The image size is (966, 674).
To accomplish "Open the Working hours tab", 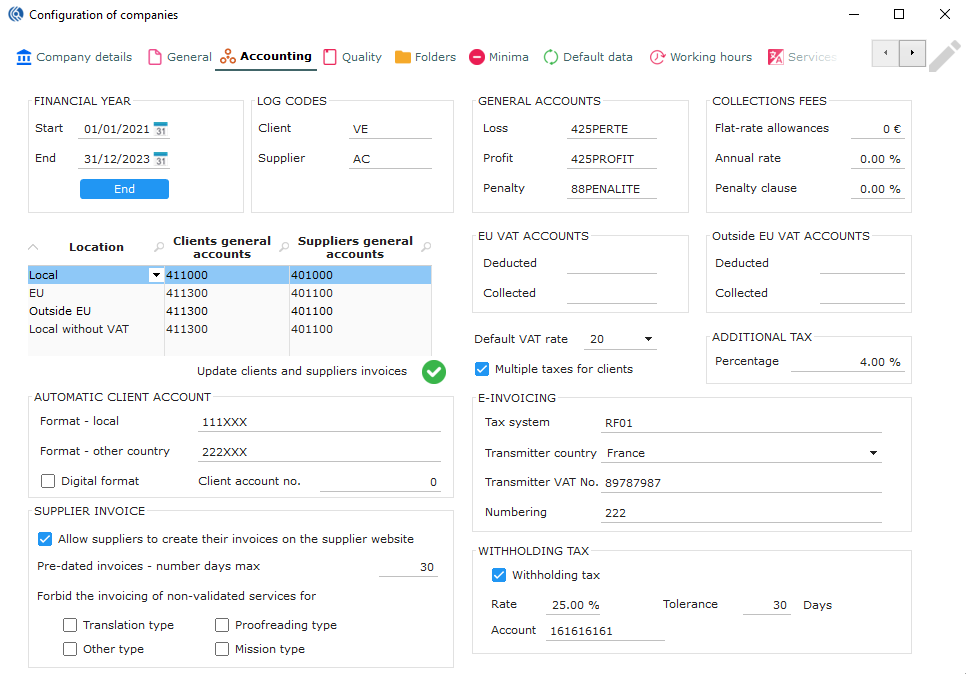I will click(700, 57).
